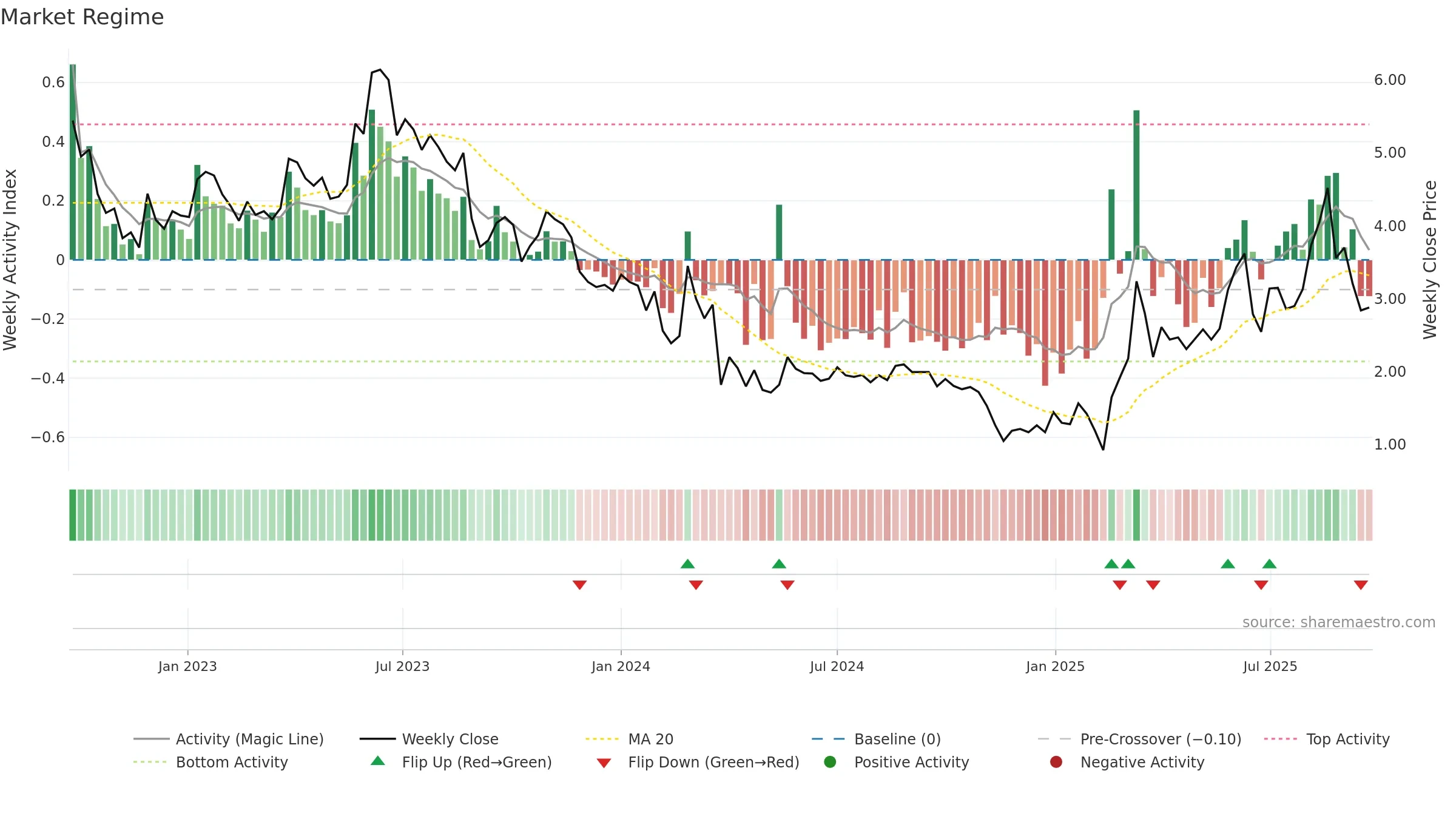This screenshot has height=819, width=1456.
Task: Click the dark red Negative Activity circle icon
Action: (x=1056, y=762)
